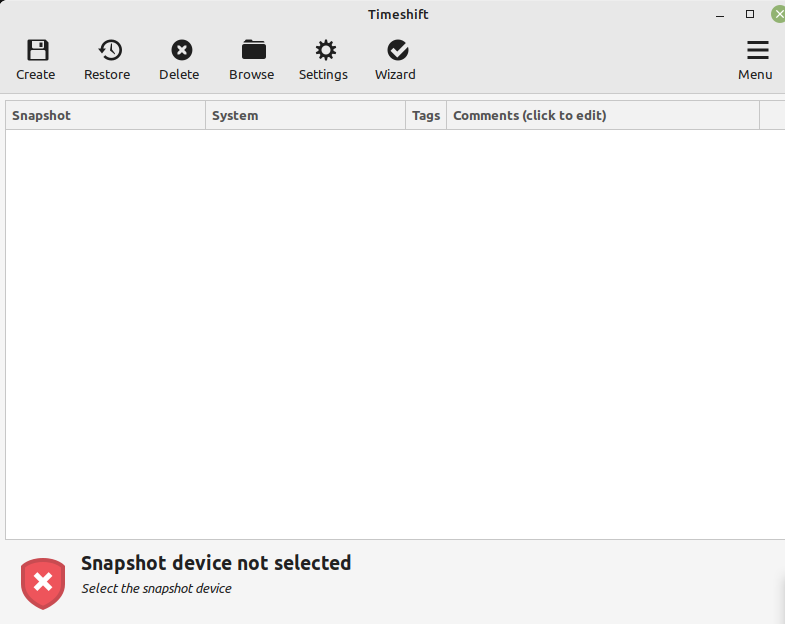Click the Comments (click to edit) header

click(603, 115)
